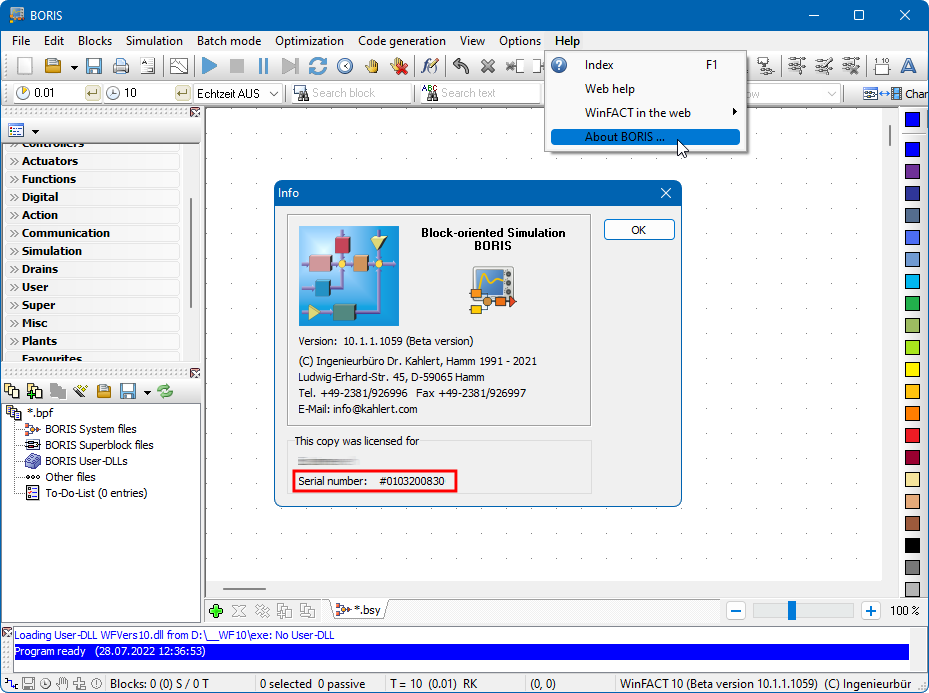Open the plot window icon
929x693 pixels.
(x=178, y=66)
